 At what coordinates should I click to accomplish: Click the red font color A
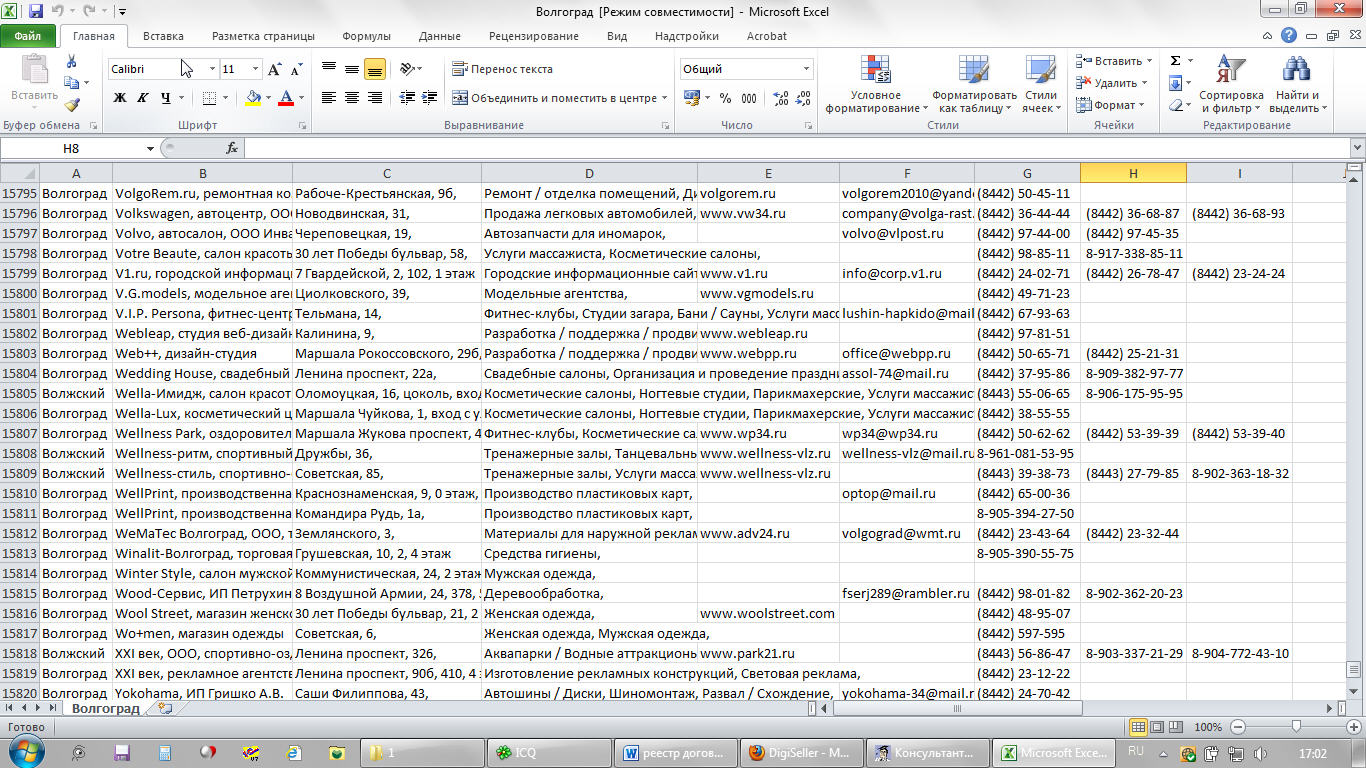click(x=286, y=98)
